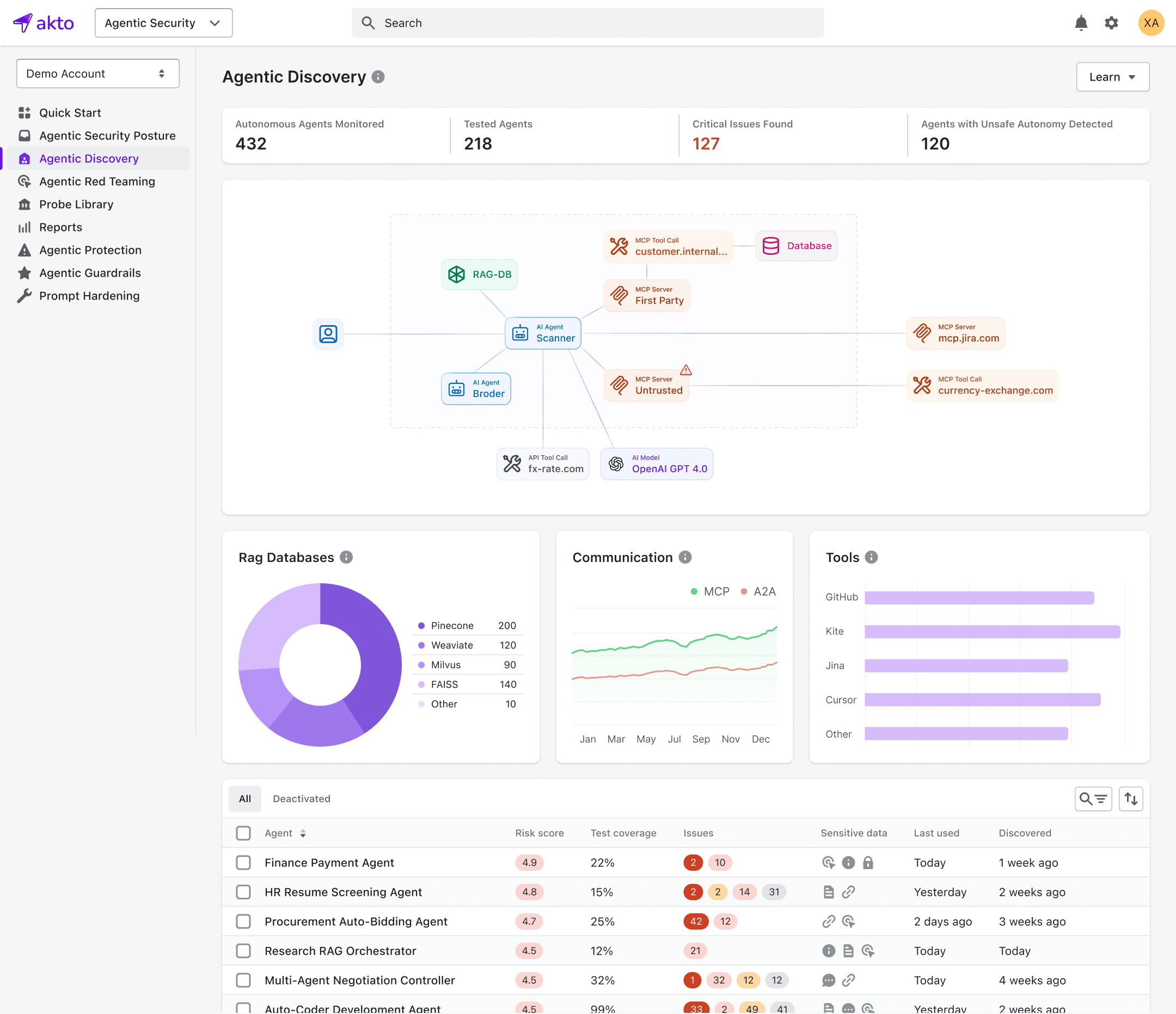This screenshot has height=1014, width=1176.
Task: Open the Agentic Security product dropdown
Action: [x=163, y=23]
